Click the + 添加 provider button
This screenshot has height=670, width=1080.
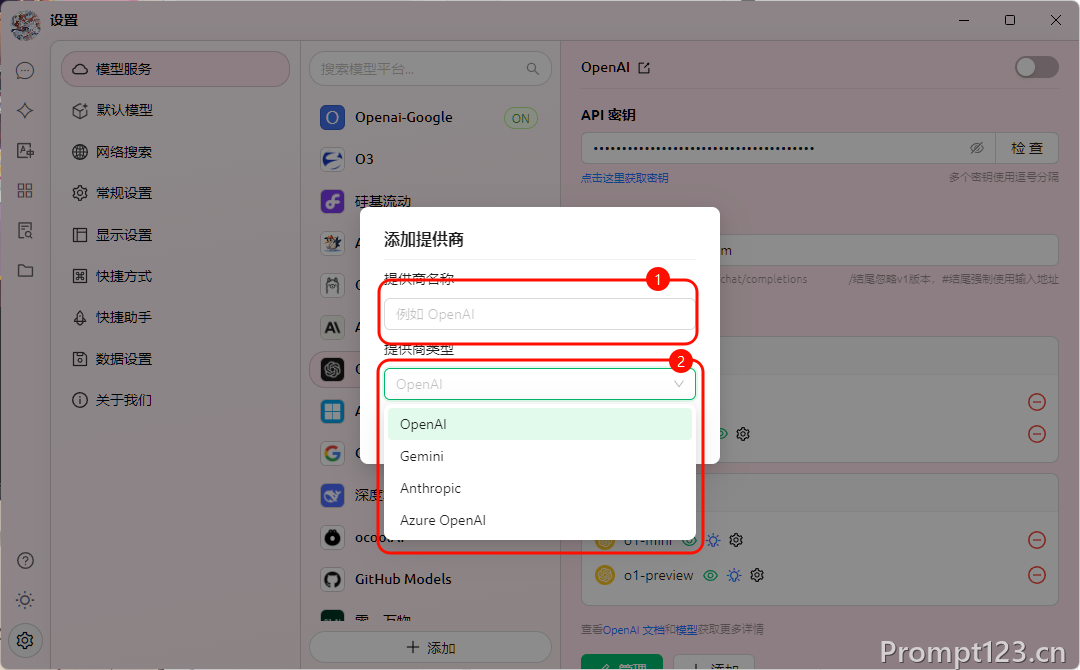[430, 647]
